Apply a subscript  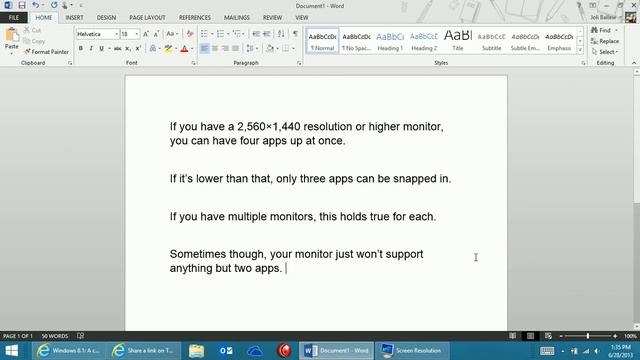pyautogui.click(x=128, y=49)
